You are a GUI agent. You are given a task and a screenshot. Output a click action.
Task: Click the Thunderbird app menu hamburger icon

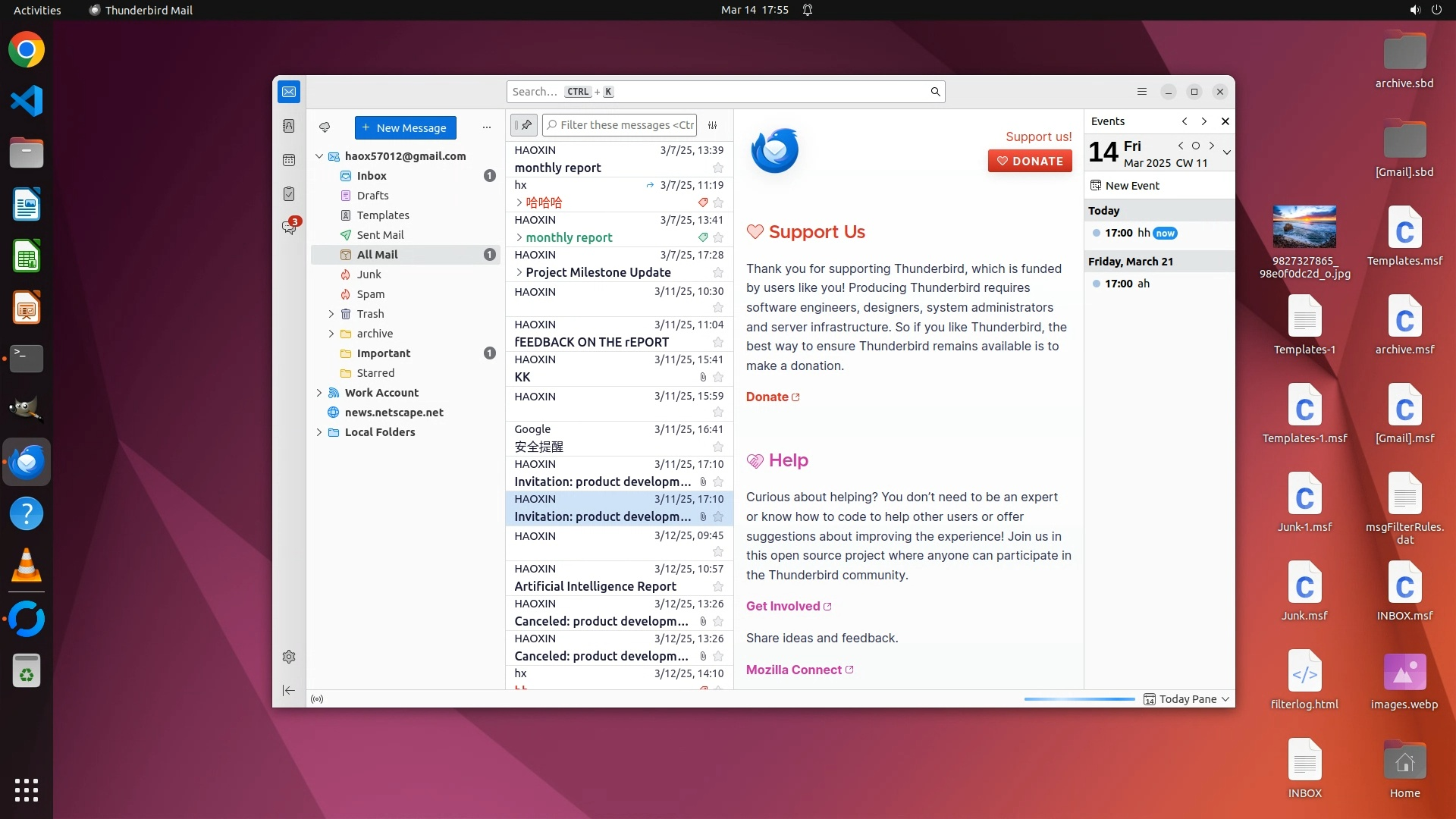click(x=1142, y=92)
